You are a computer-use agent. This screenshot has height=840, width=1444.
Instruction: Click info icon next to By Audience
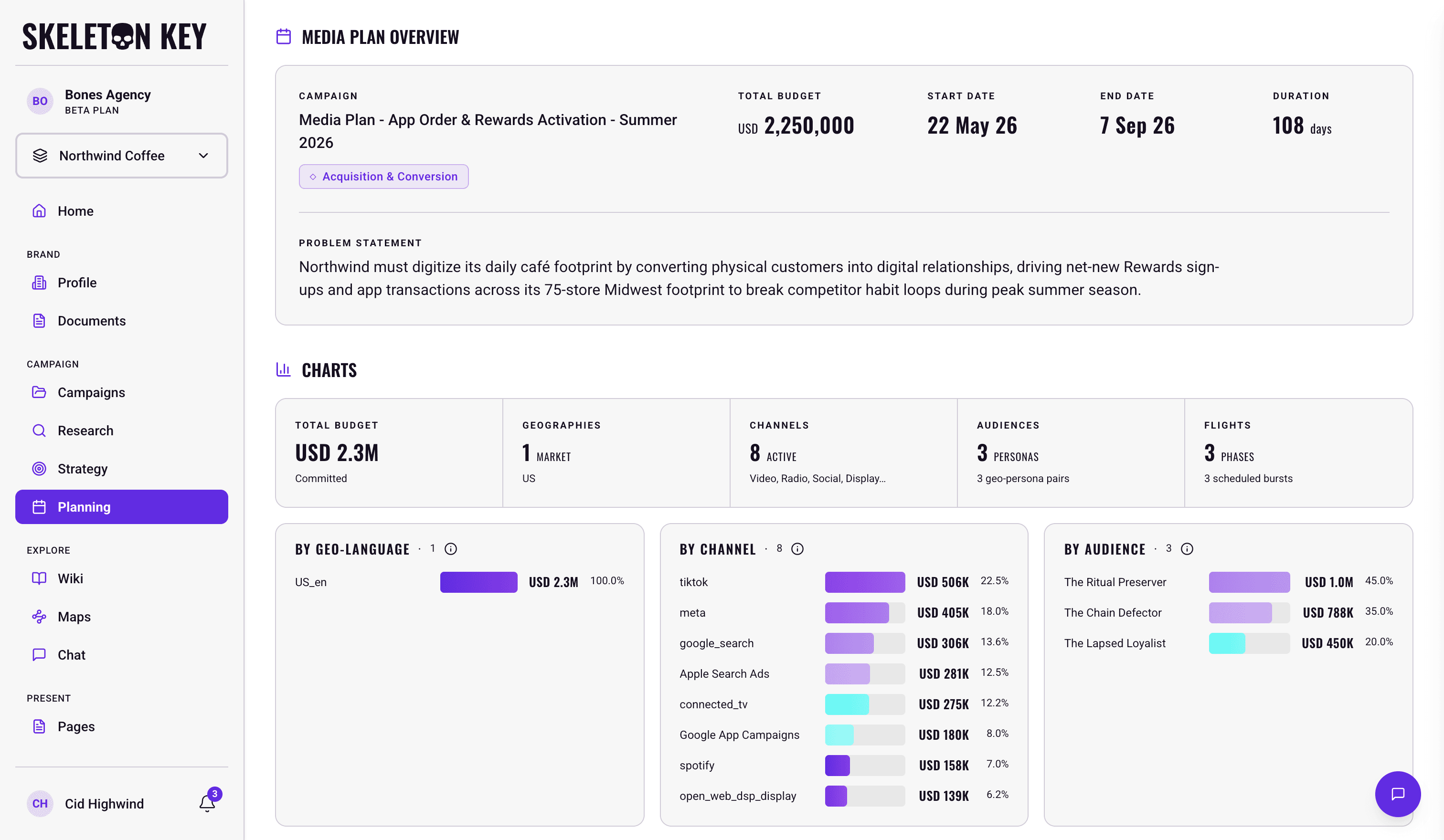[1187, 549]
